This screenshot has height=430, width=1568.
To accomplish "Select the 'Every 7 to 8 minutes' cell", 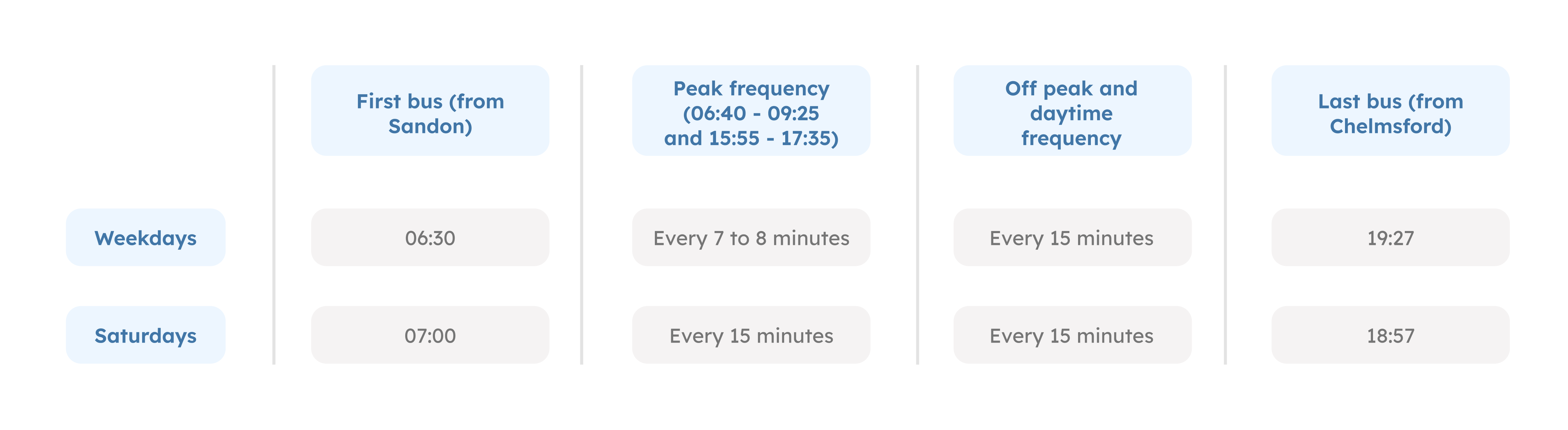I will 751,238.
